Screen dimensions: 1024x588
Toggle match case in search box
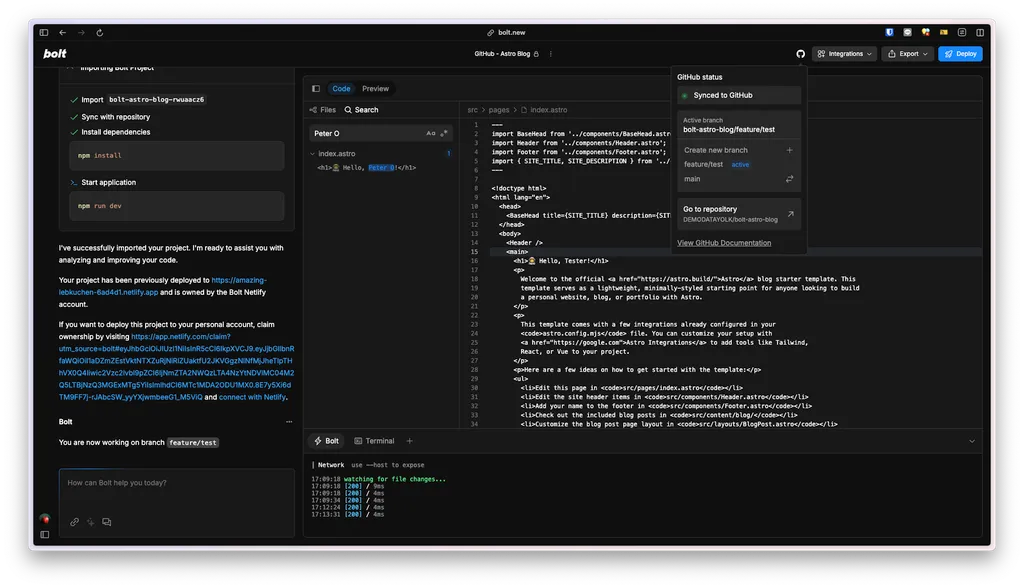point(430,133)
